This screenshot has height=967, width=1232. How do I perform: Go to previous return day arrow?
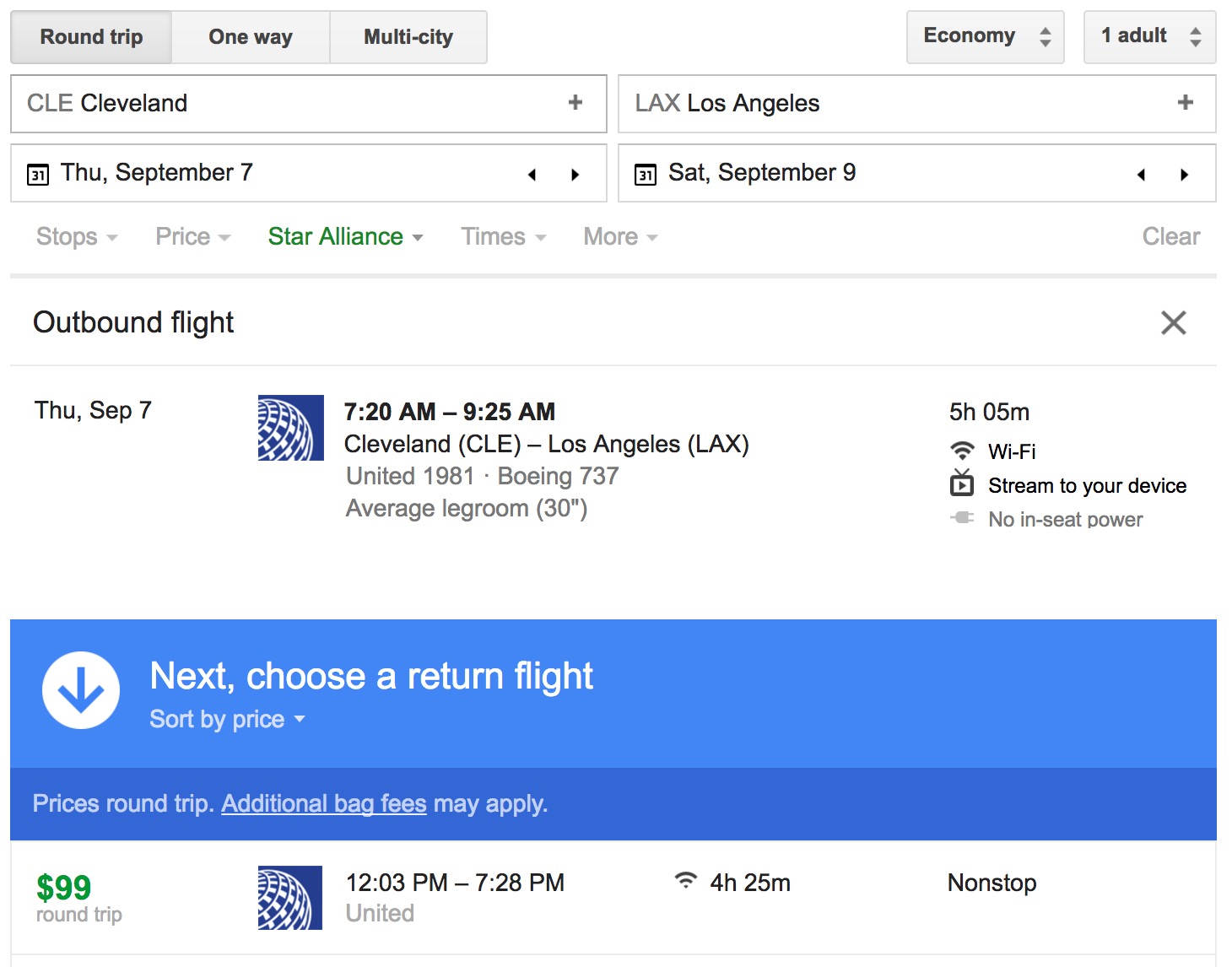1141,175
